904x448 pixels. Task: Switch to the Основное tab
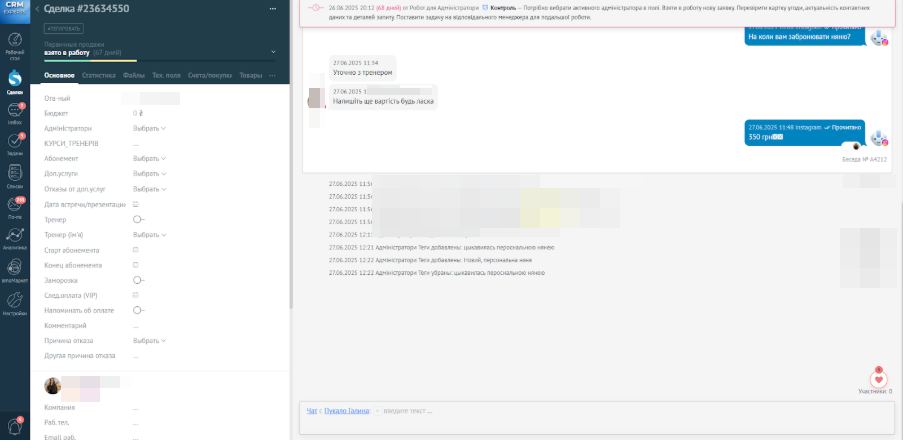click(x=59, y=76)
